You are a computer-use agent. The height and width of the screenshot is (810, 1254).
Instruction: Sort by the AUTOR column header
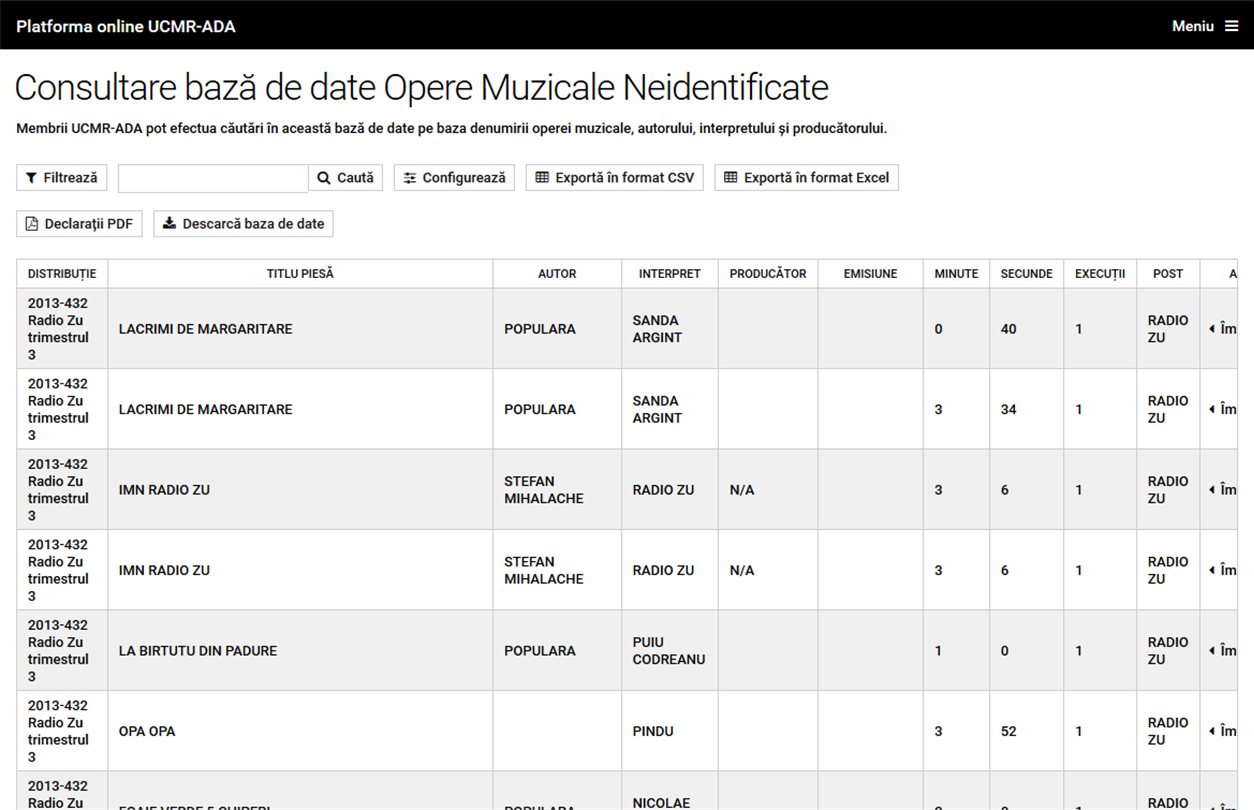tap(557, 274)
